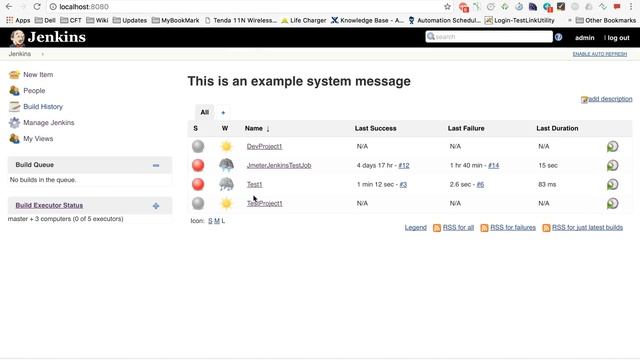Click the grey status ball for DevProject1
The width and height of the screenshot is (640, 360).
pyautogui.click(x=198, y=146)
